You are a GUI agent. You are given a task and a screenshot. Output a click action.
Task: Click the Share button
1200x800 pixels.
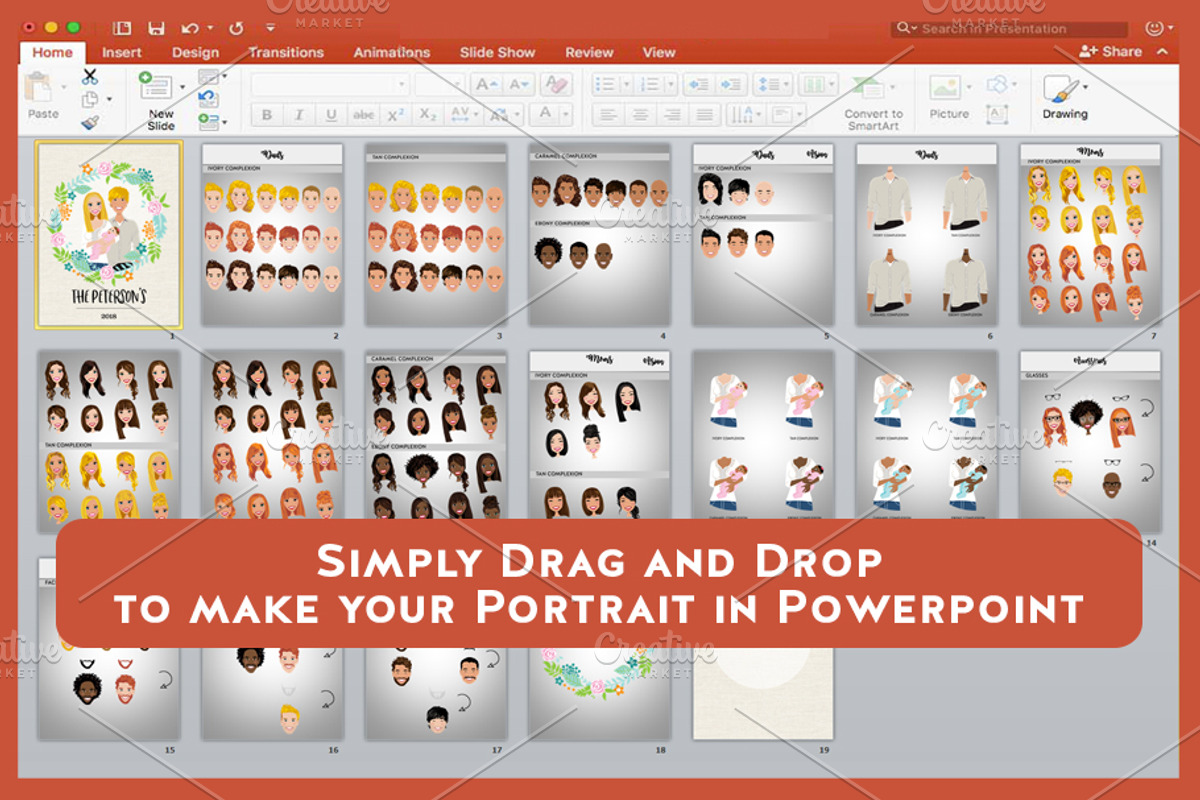pos(1110,52)
